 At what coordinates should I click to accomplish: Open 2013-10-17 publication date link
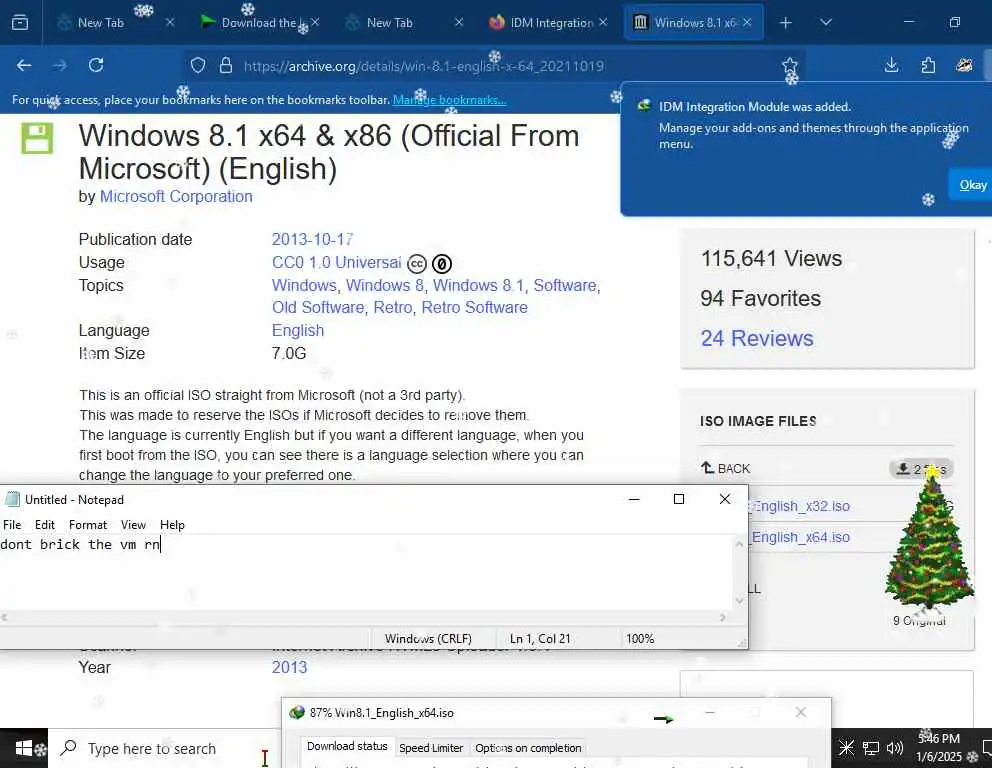(x=312, y=240)
